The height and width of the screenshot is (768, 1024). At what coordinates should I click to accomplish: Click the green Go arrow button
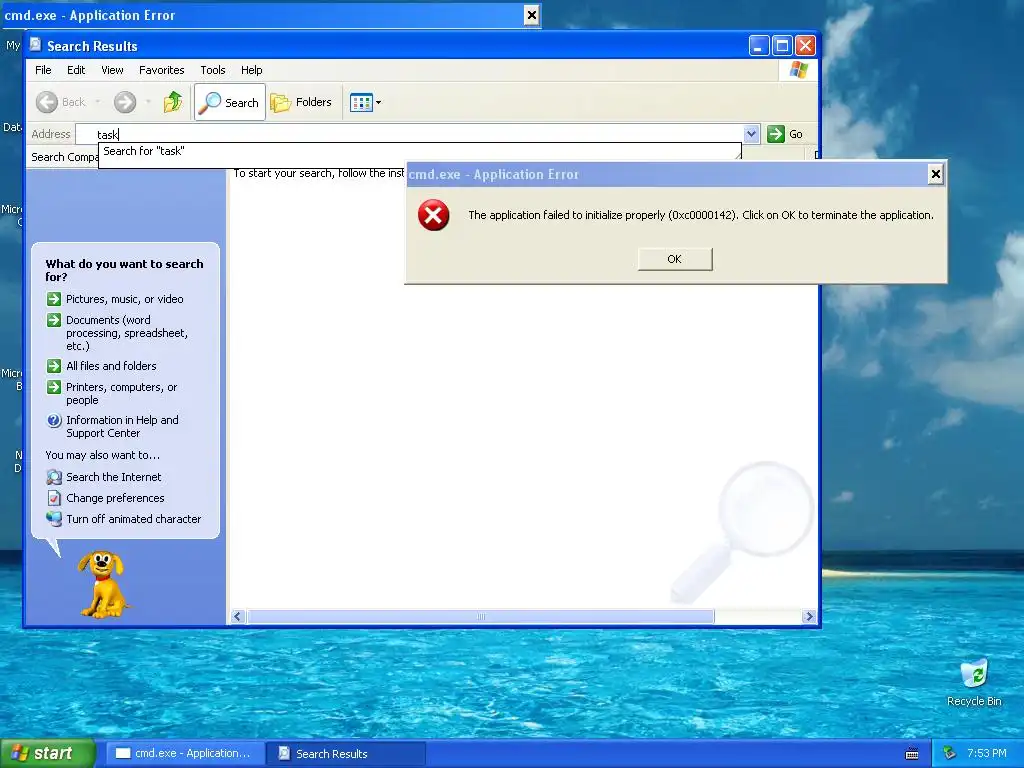click(776, 134)
